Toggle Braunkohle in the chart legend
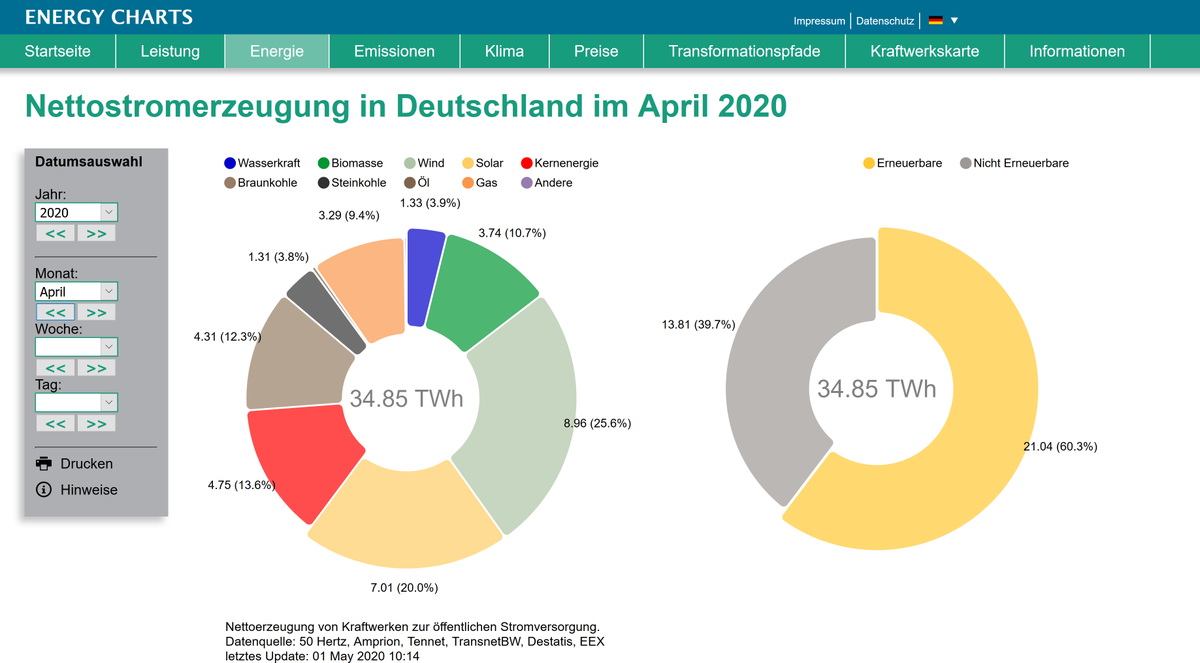 [262, 183]
